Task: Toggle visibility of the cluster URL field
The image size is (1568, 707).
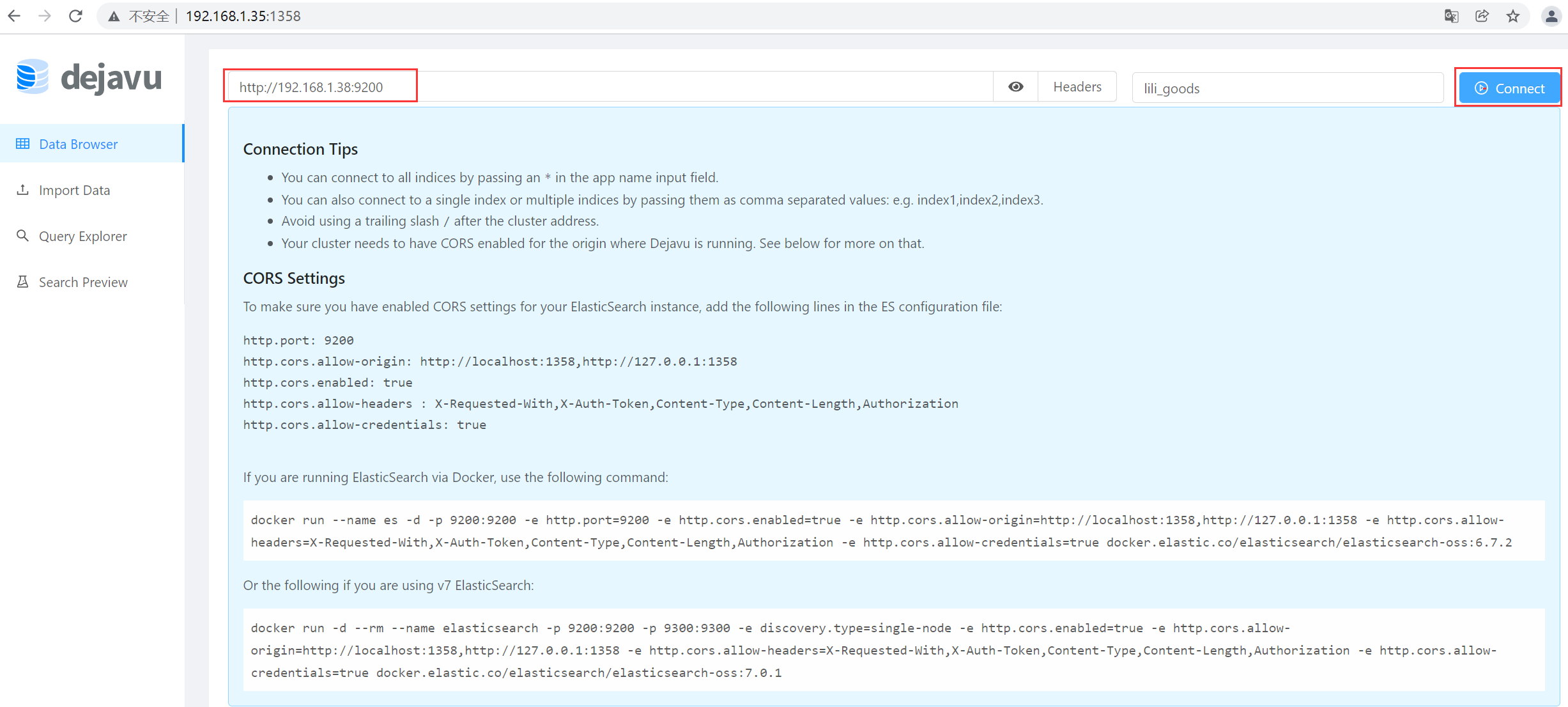Action: [1015, 86]
